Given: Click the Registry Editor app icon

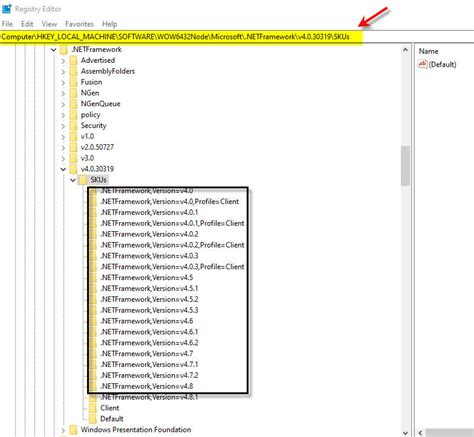Looking at the screenshot, I should [x=7, y=9].
